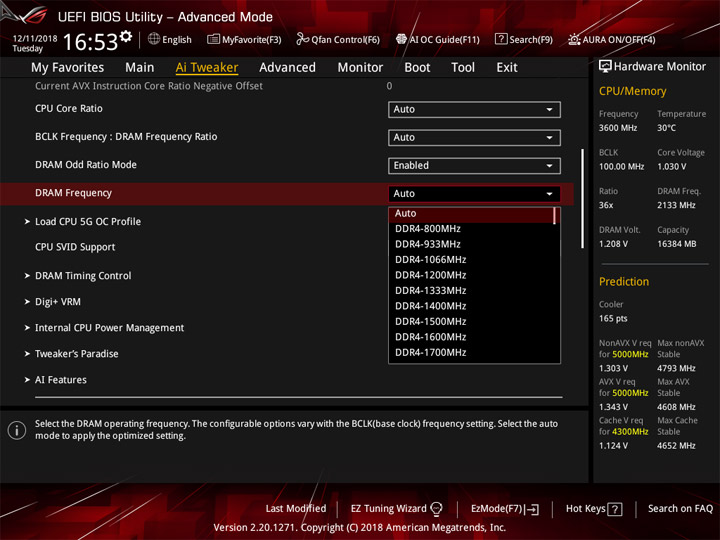Click the Search question mark icon

pos(501,39)
